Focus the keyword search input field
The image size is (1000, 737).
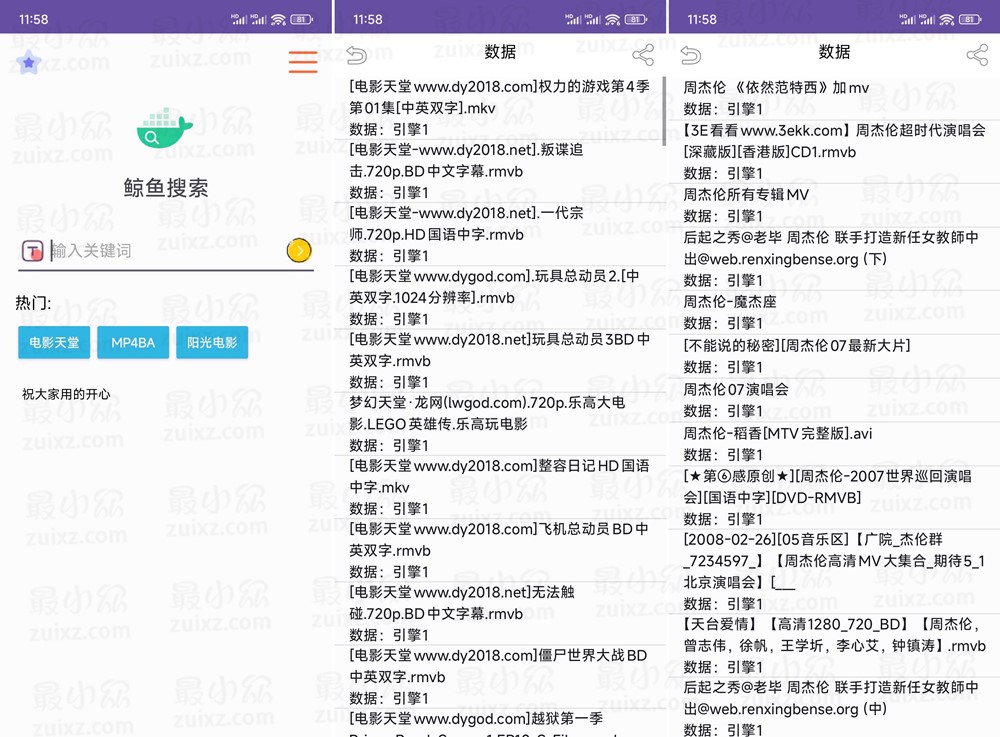(x=167, y=251)
